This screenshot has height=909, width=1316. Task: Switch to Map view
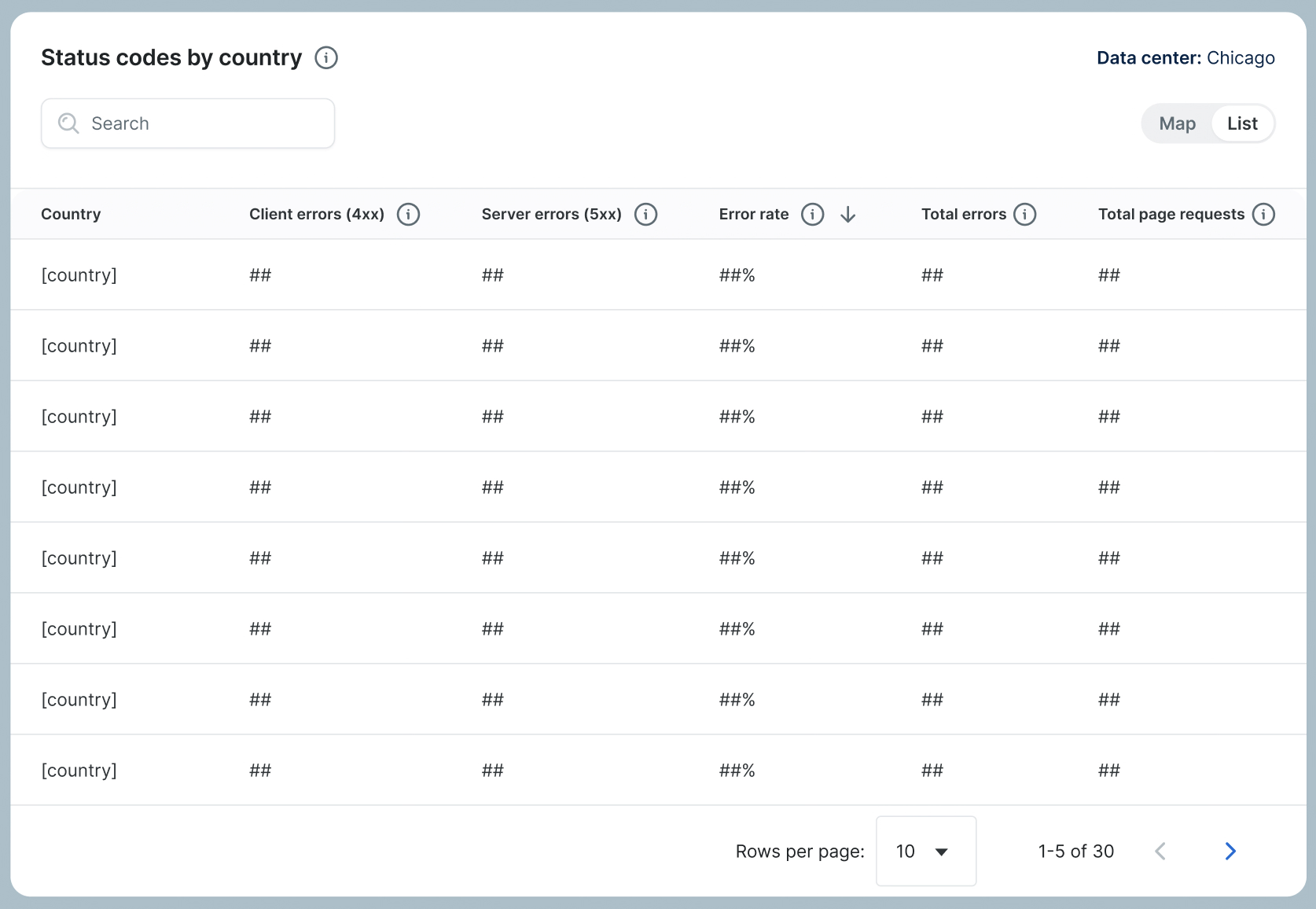pos(1177,123)
